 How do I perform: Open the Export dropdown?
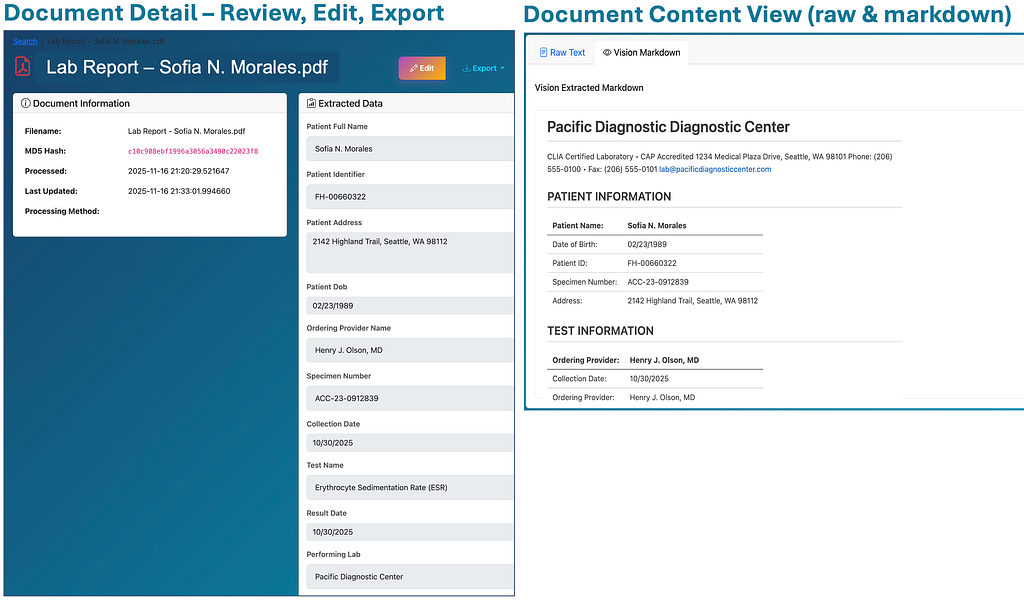point(484,68)
